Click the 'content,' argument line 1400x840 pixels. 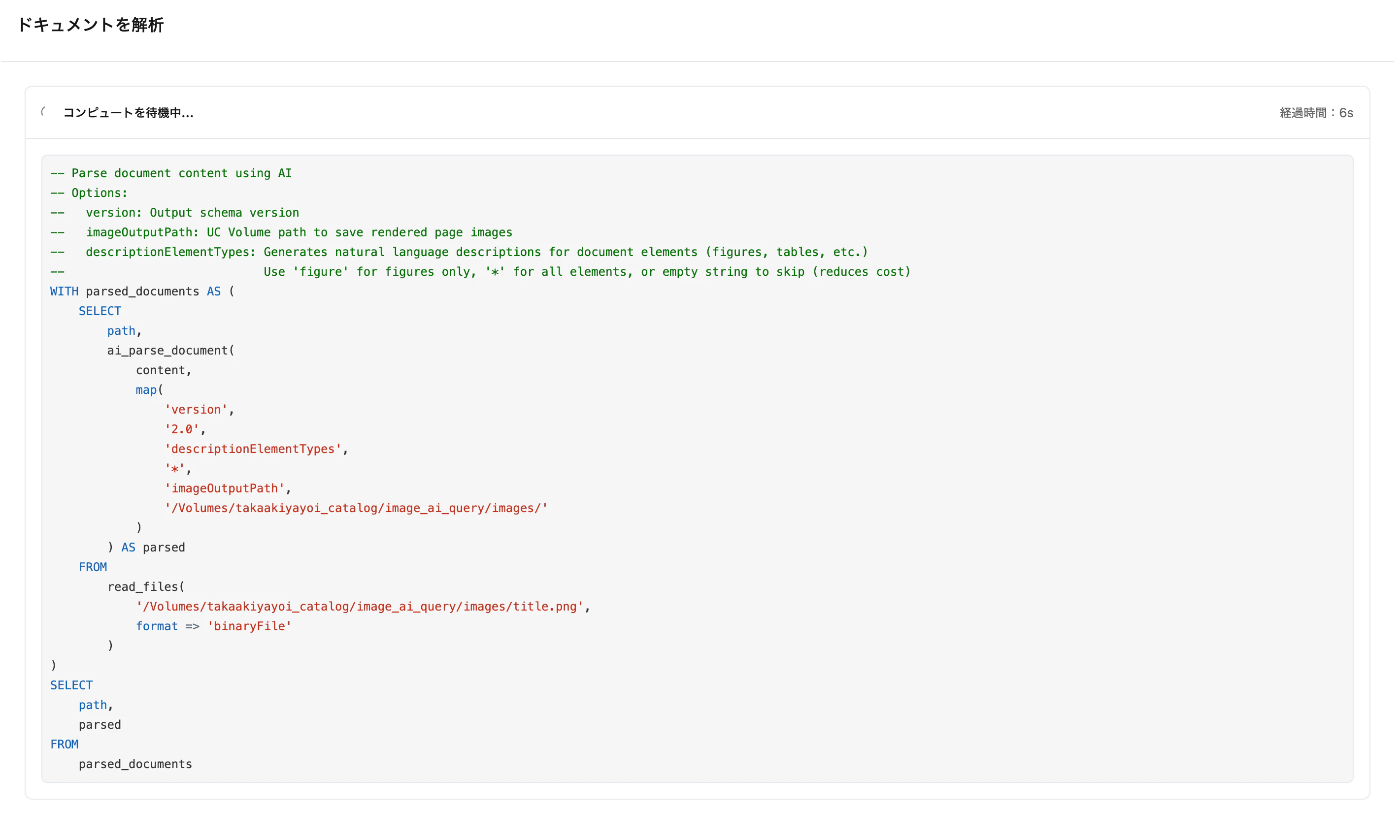click(164, 370)
